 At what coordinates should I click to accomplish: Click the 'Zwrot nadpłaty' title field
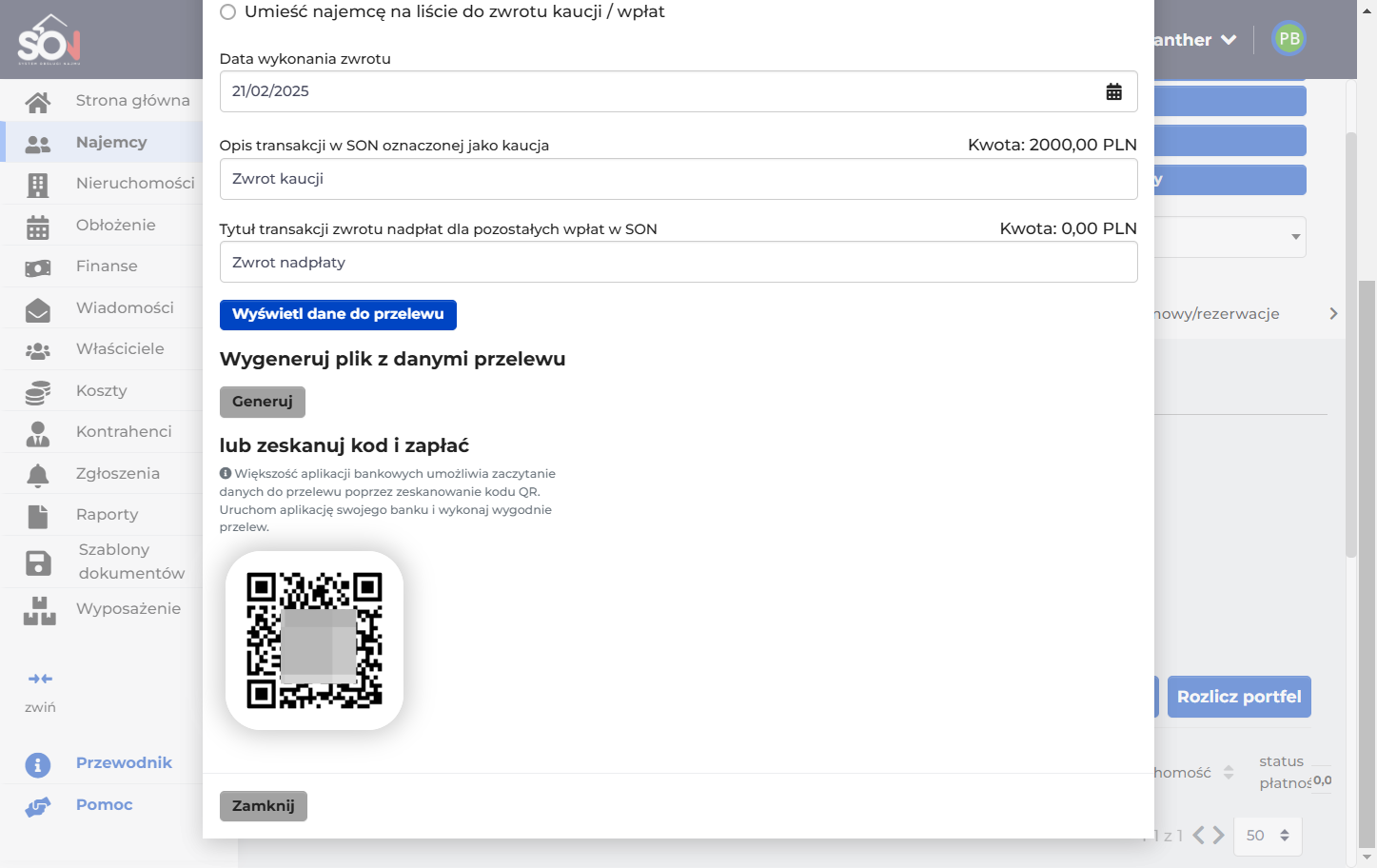(679, 262)
